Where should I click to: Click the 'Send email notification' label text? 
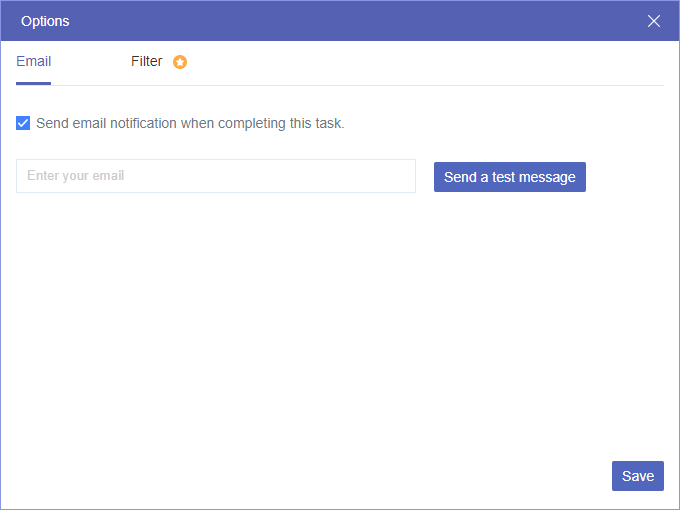click(190, 124)
